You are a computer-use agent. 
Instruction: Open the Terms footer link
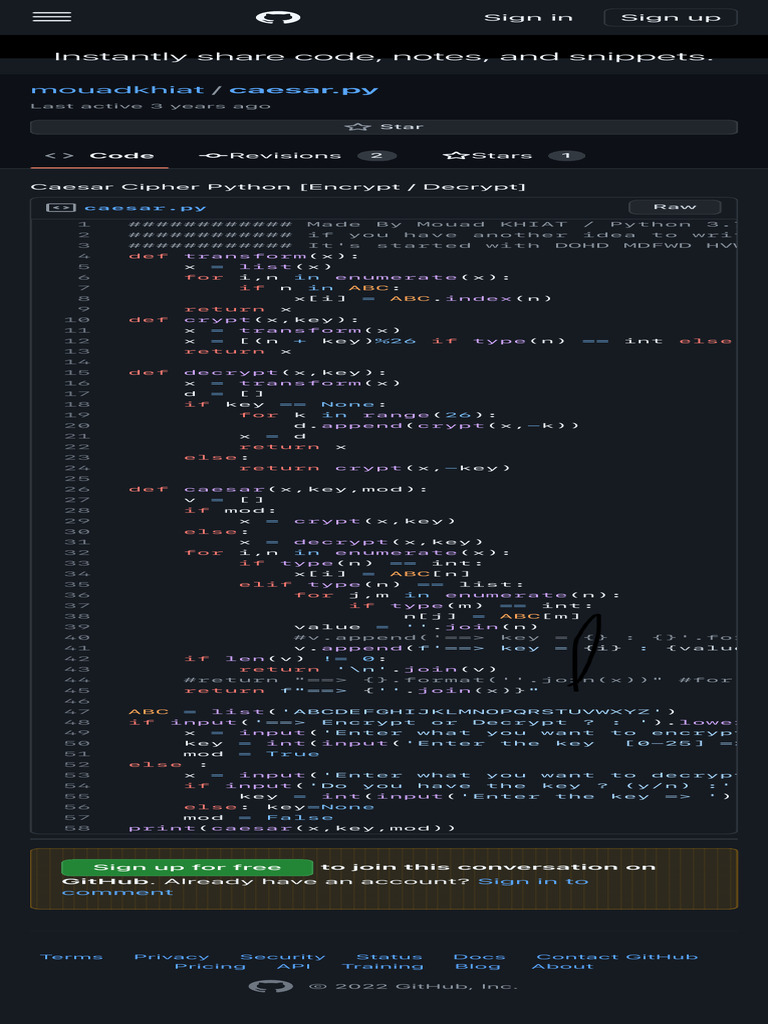click(71, 957)
